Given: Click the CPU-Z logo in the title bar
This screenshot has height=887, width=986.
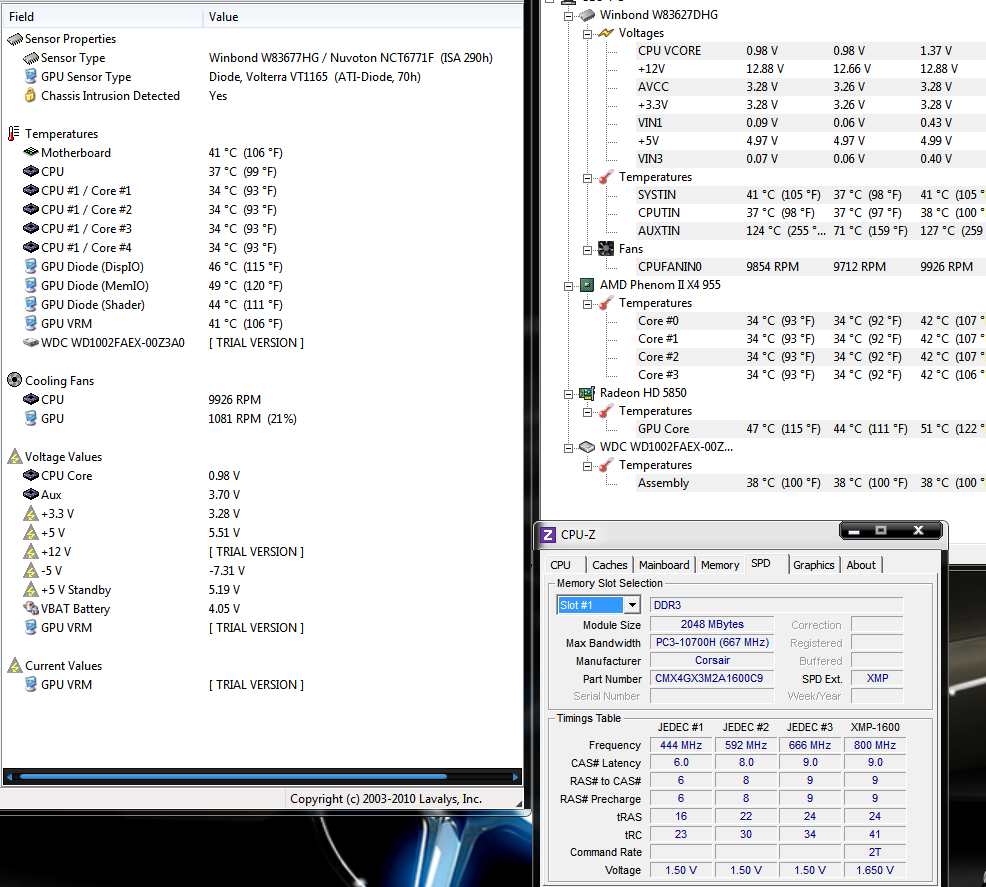Looking at the screenshot, I should (x=548, y=535).
